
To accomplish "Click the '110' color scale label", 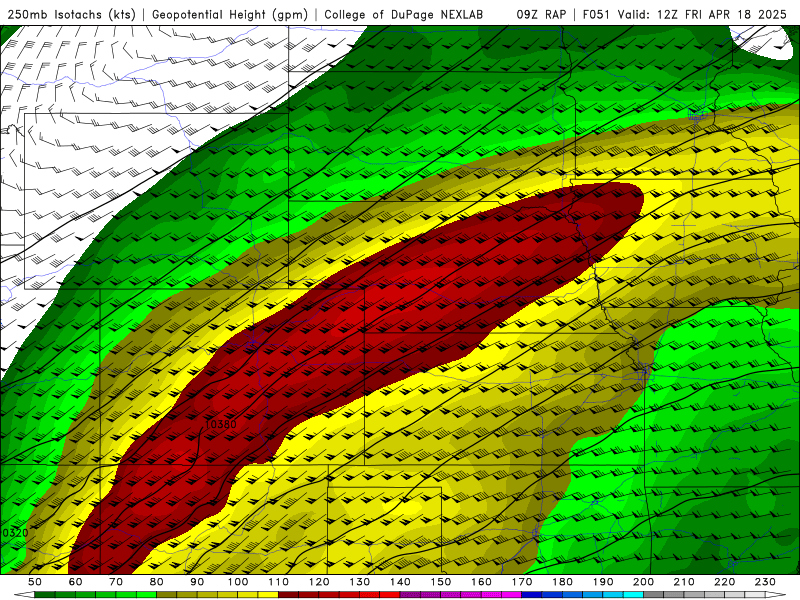I will pos(279,582).
